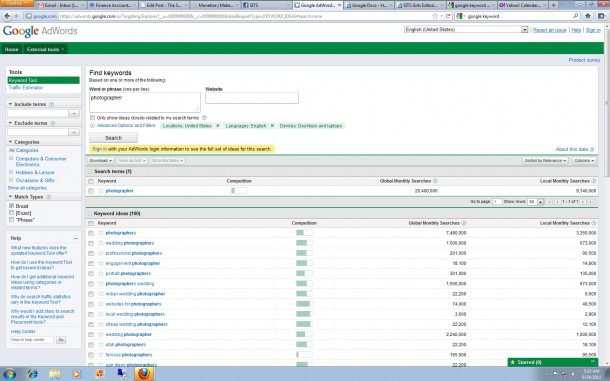Bookmark this page with the star icon
Screen dimensions: 610x381
(x=435, y=16)
